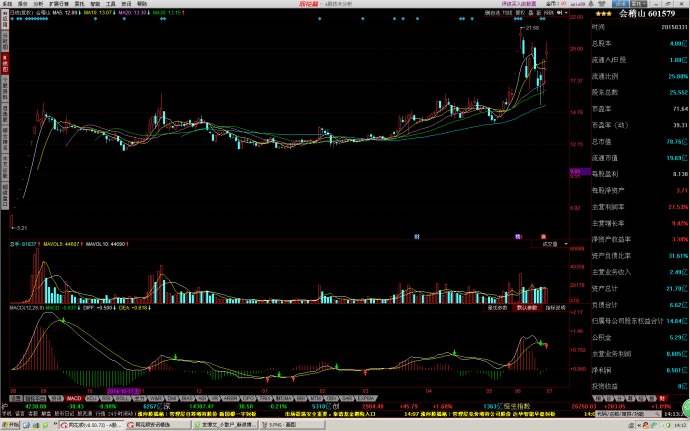
Task: Click the blue info marker under the price chart
Action: [417, 237]
